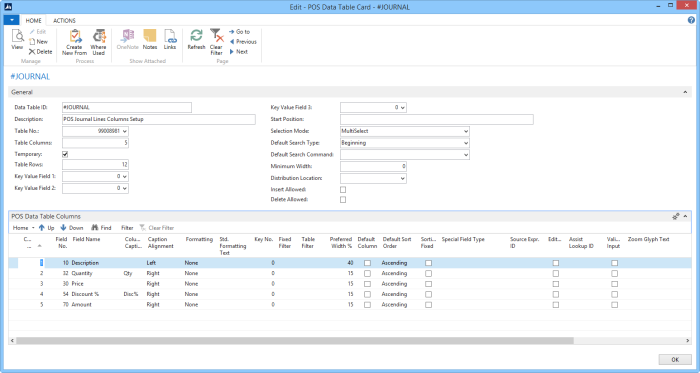Check Default Column for the Quantity row

tap(367, 274)
